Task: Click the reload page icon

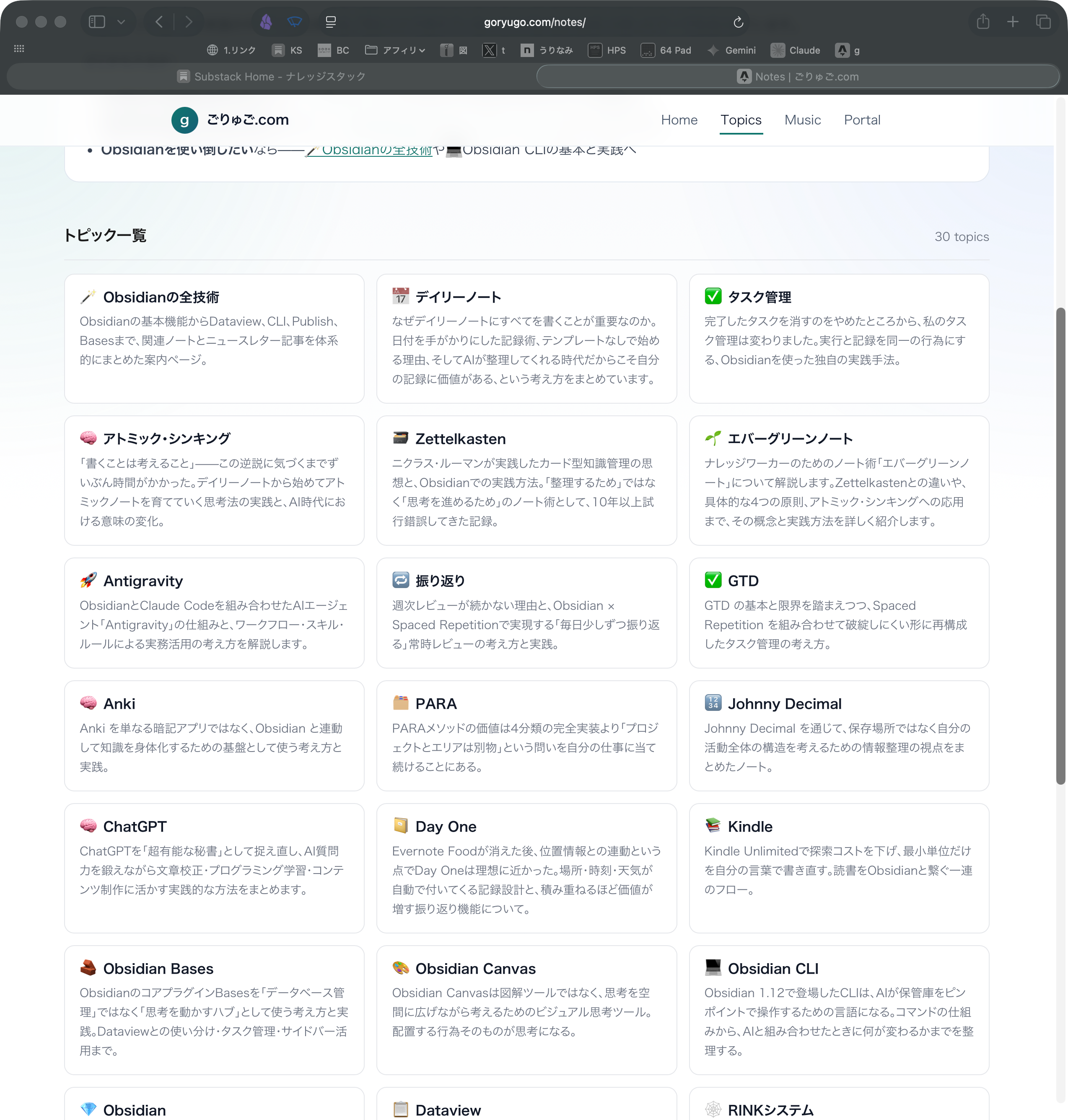Action: [738, 22]
